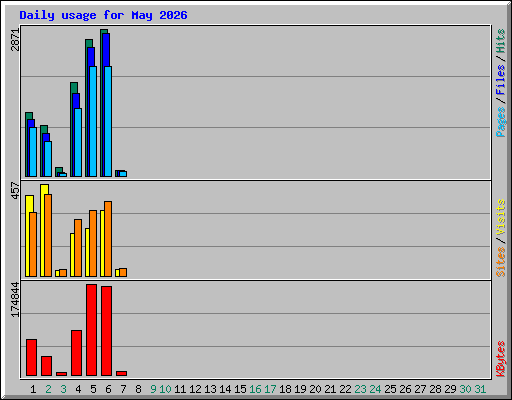The height and width of the screenshot is (400, 512).
Task: Click the day 5 axis label
Action: tap(93, 389)
